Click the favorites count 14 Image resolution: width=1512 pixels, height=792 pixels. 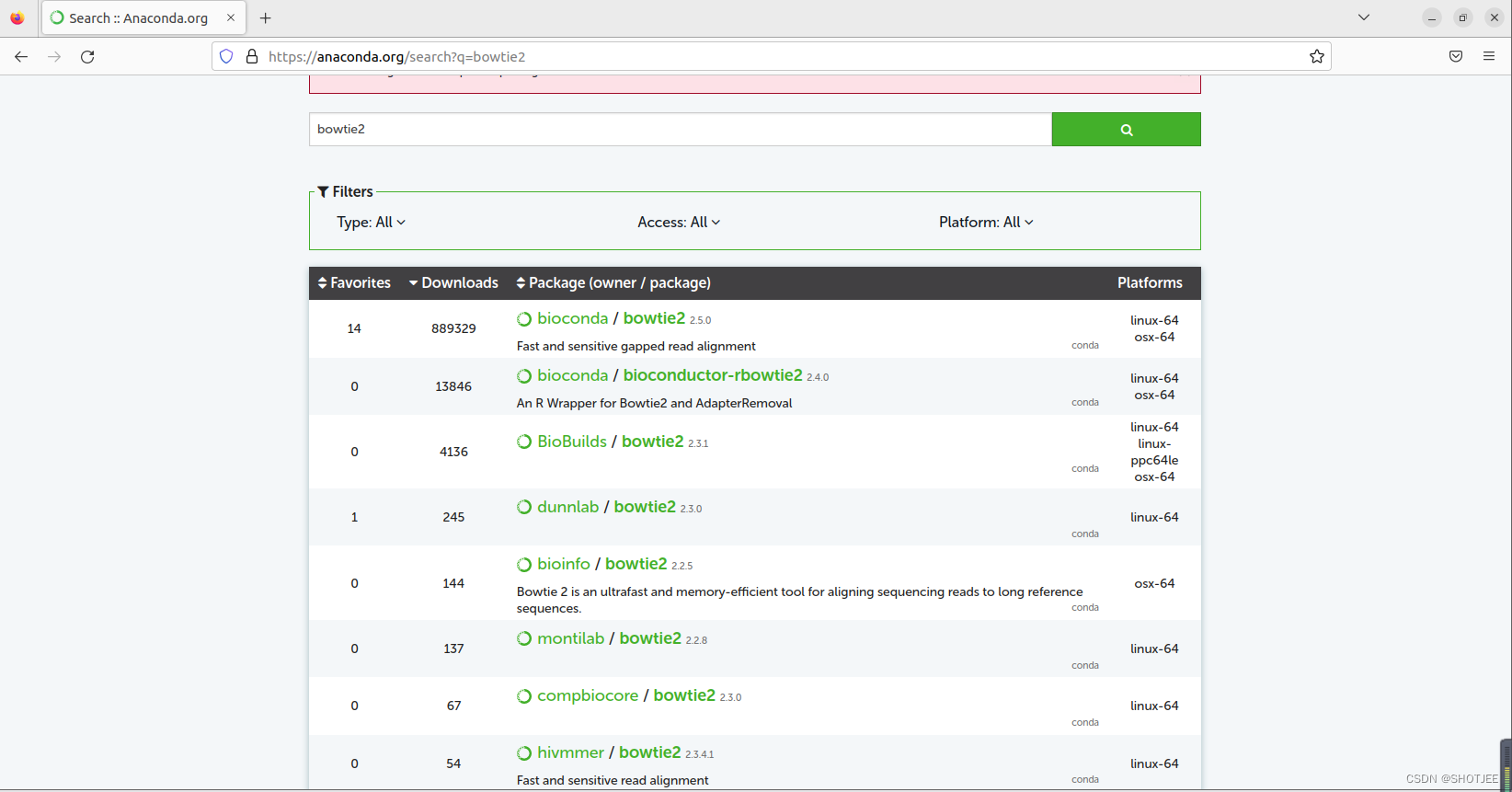point(354,328)
